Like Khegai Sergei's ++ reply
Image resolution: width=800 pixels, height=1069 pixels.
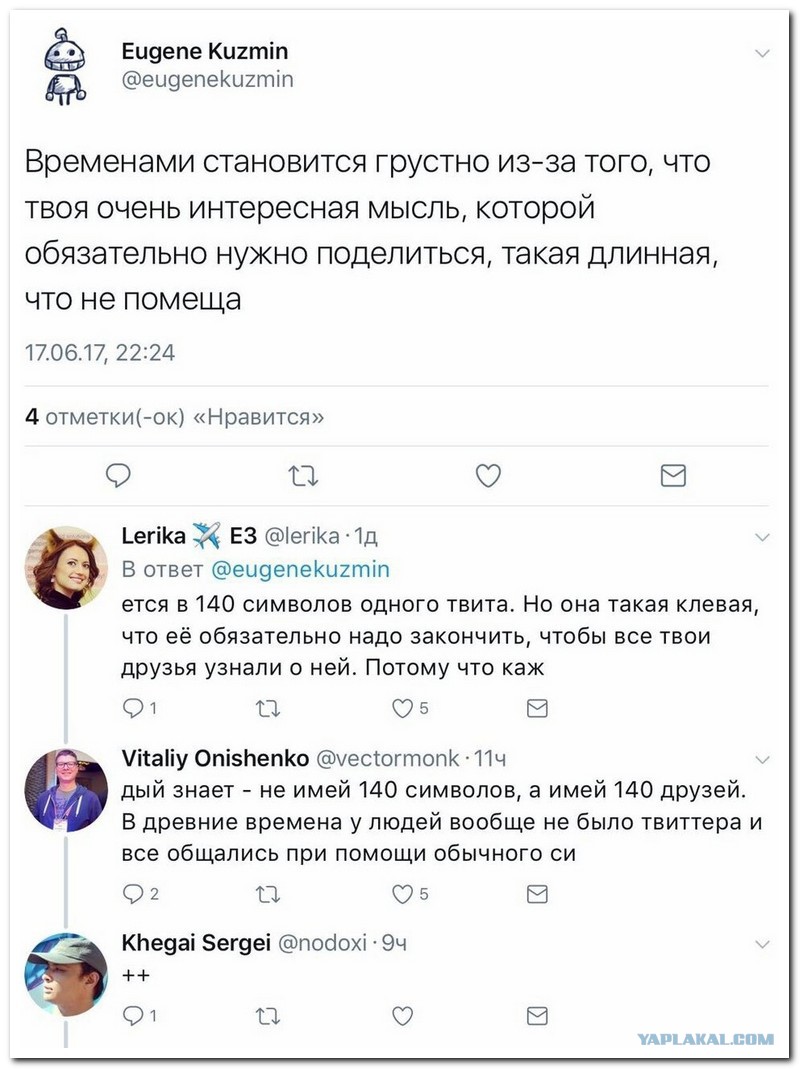(x=402, y=1016)
